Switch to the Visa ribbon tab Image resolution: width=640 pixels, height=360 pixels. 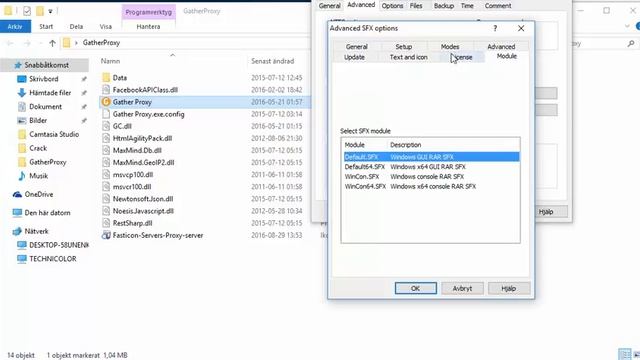[x=105, y=27]
